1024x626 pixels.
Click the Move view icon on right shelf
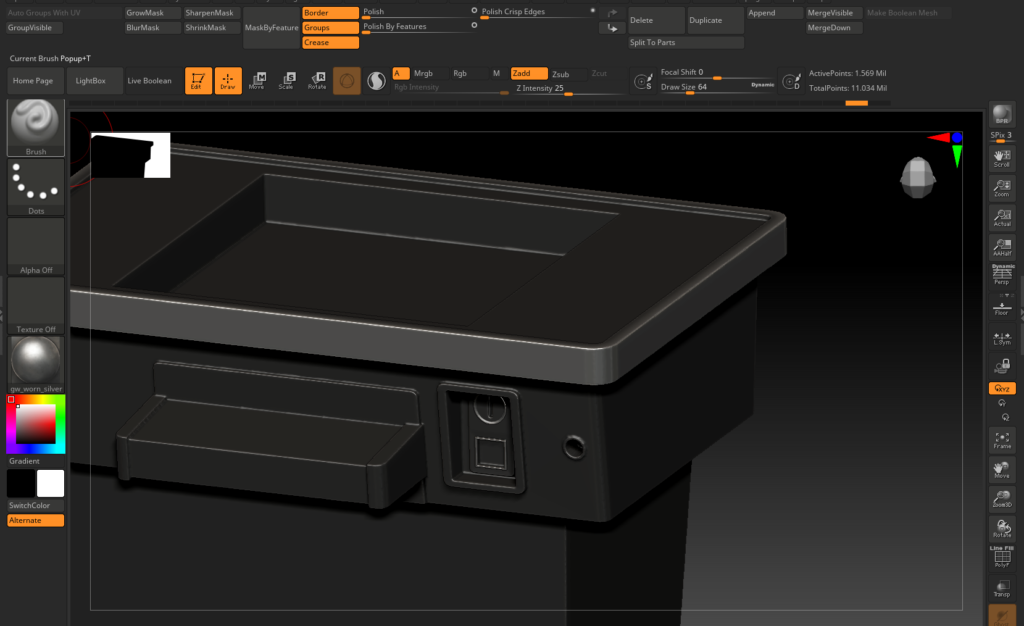(1002, 469)
